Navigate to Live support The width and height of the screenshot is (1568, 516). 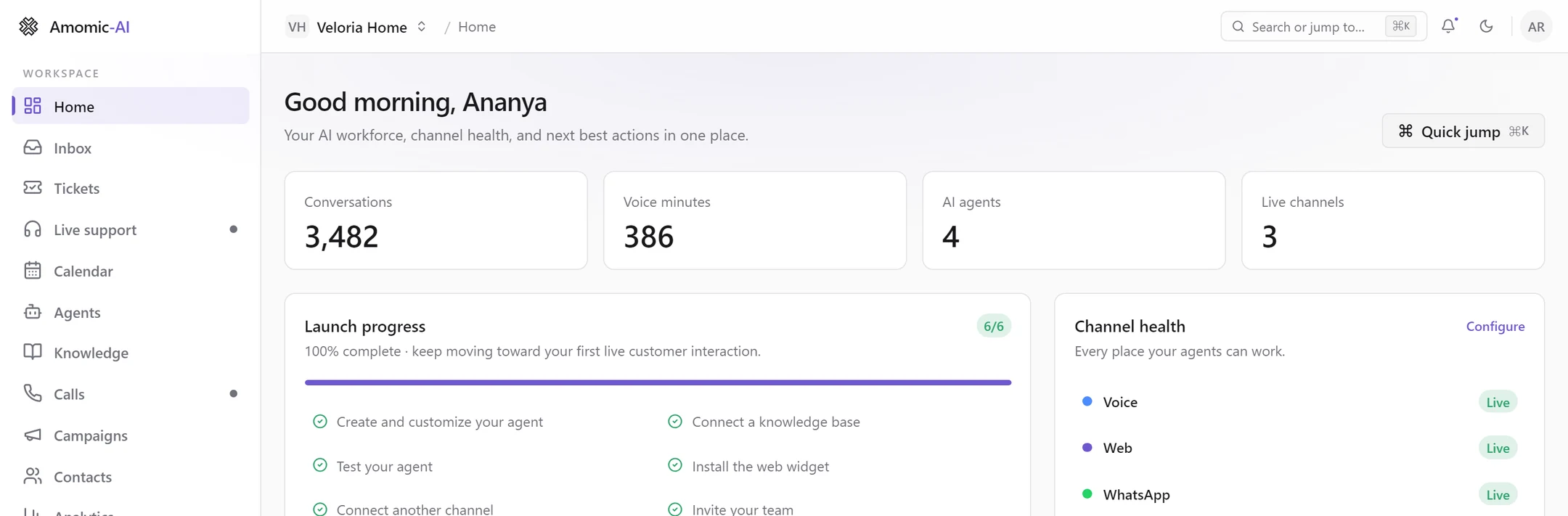click(131, 229)
